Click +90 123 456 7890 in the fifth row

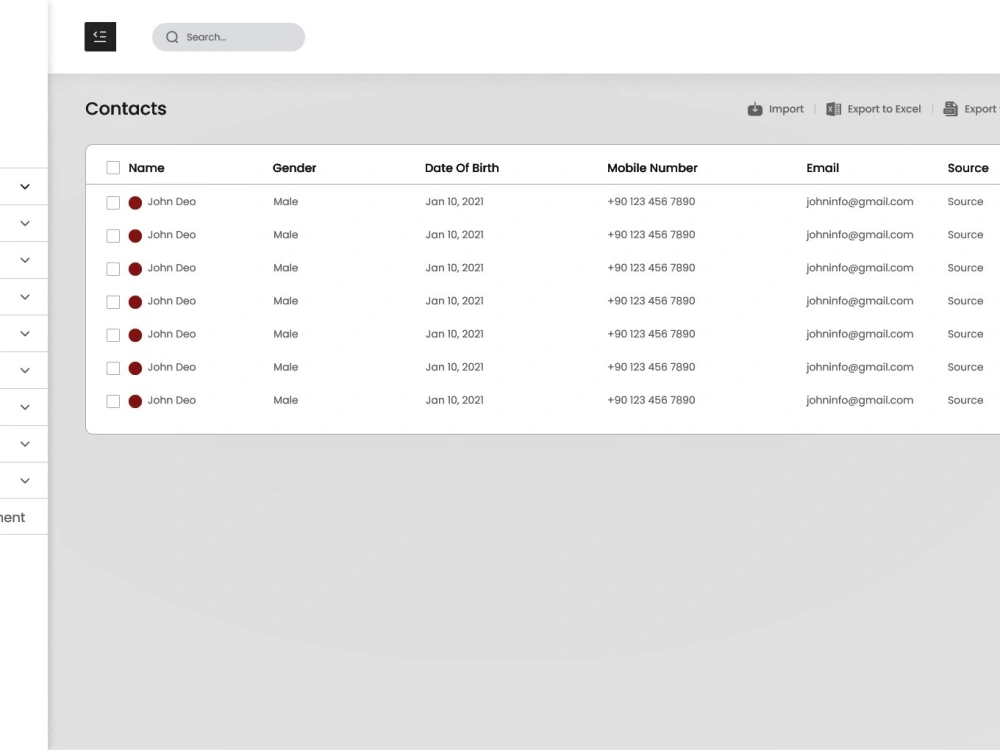[x=651, y=334]
